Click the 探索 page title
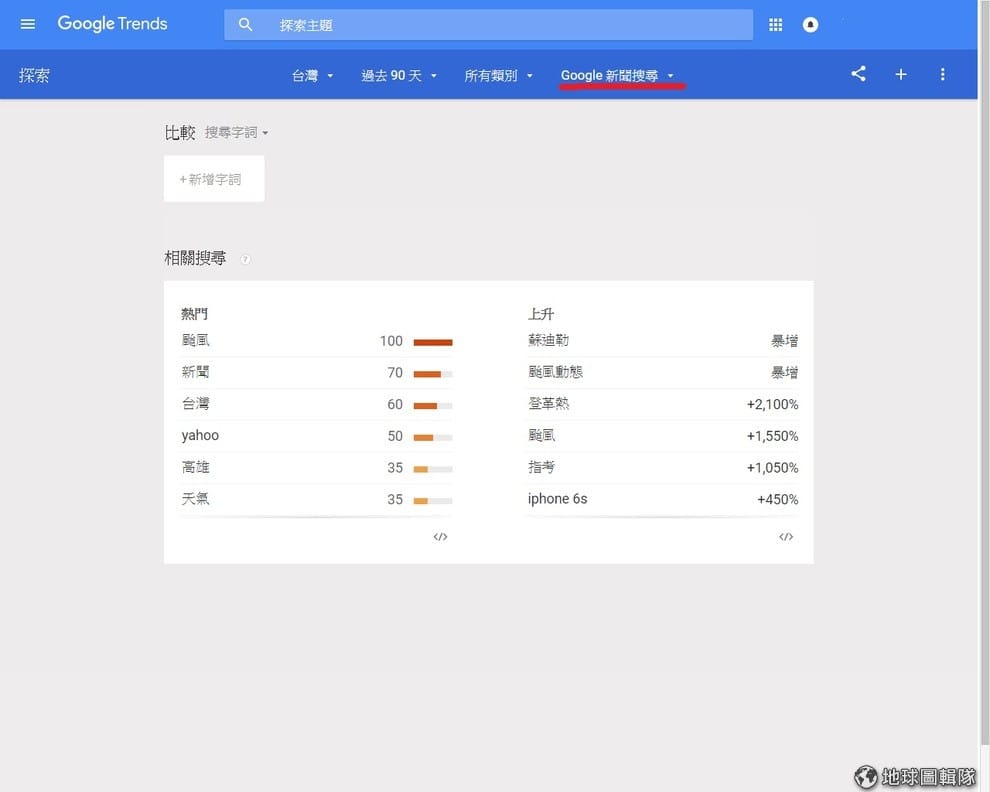Viewport: 990px width, 792px height. pyautogui.click(x=34, y=76)
